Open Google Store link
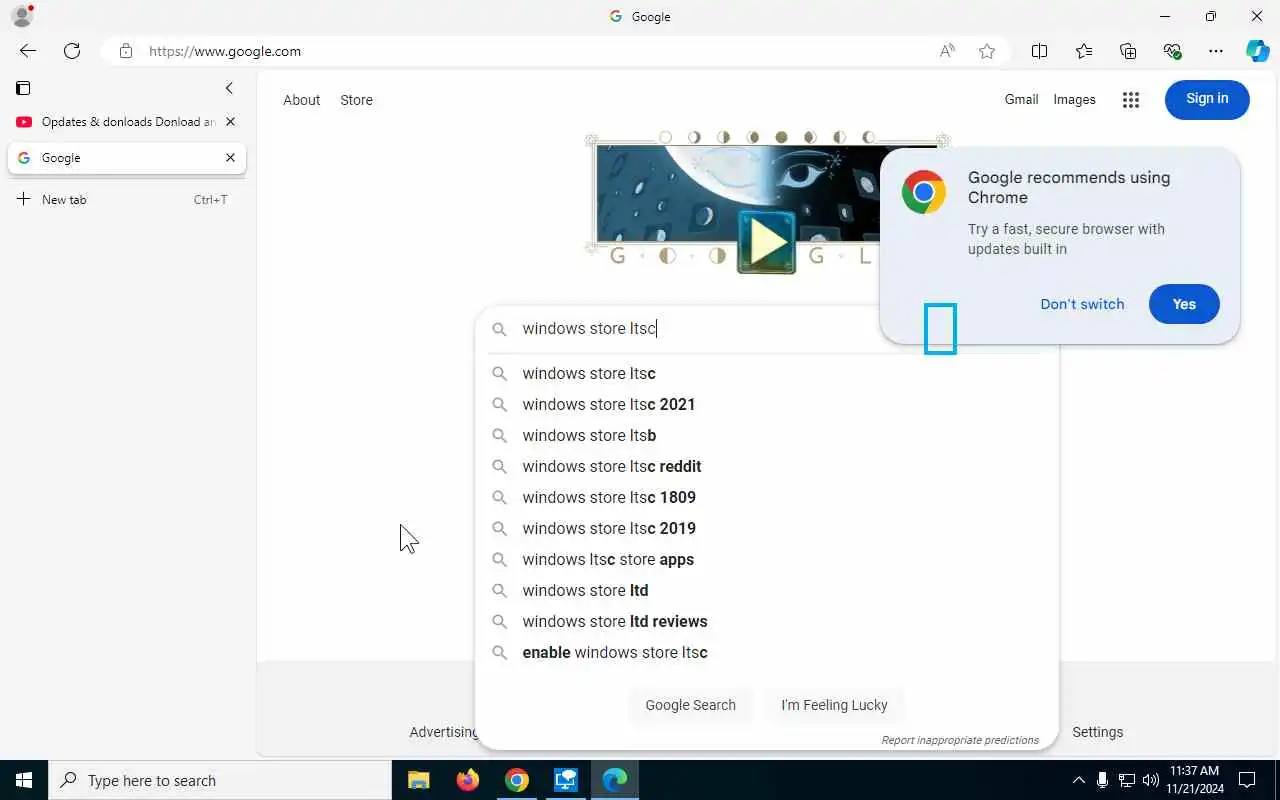The image size is (1280, 800). coord(356,100)
